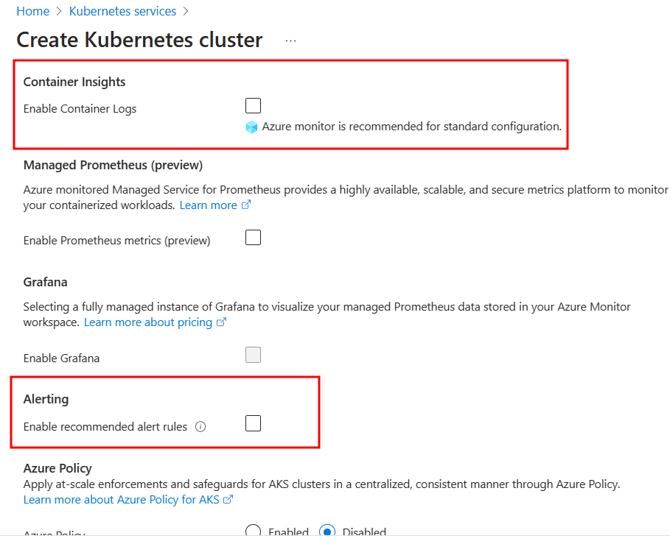Click the breadcrumb chevron after Home

(59, 12)
